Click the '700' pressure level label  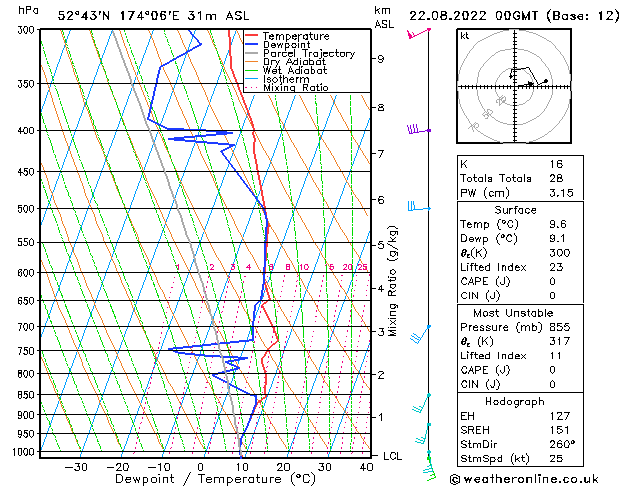point(28,327)
